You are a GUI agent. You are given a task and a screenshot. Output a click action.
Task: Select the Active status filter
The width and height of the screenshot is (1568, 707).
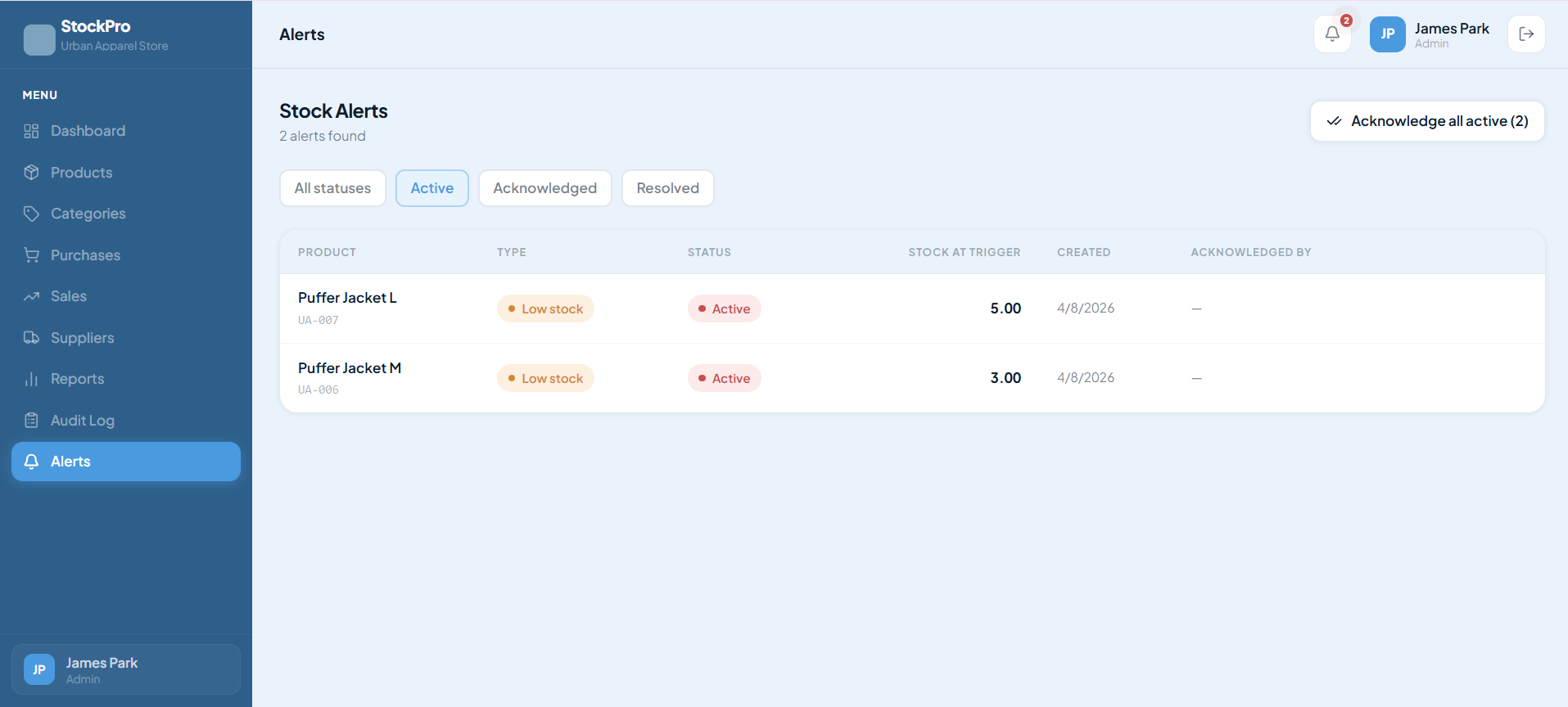pos(432,188)
